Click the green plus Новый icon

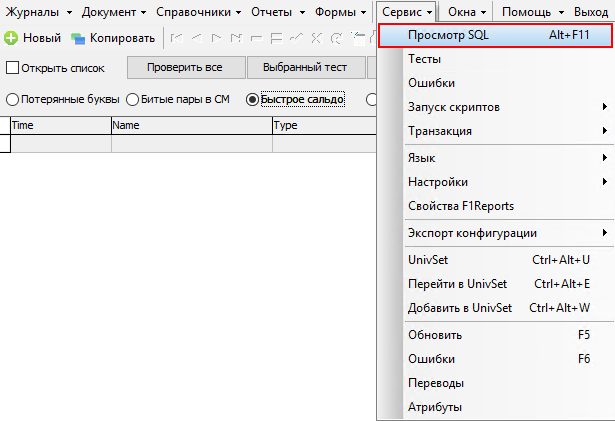click(x=11, y=38)
